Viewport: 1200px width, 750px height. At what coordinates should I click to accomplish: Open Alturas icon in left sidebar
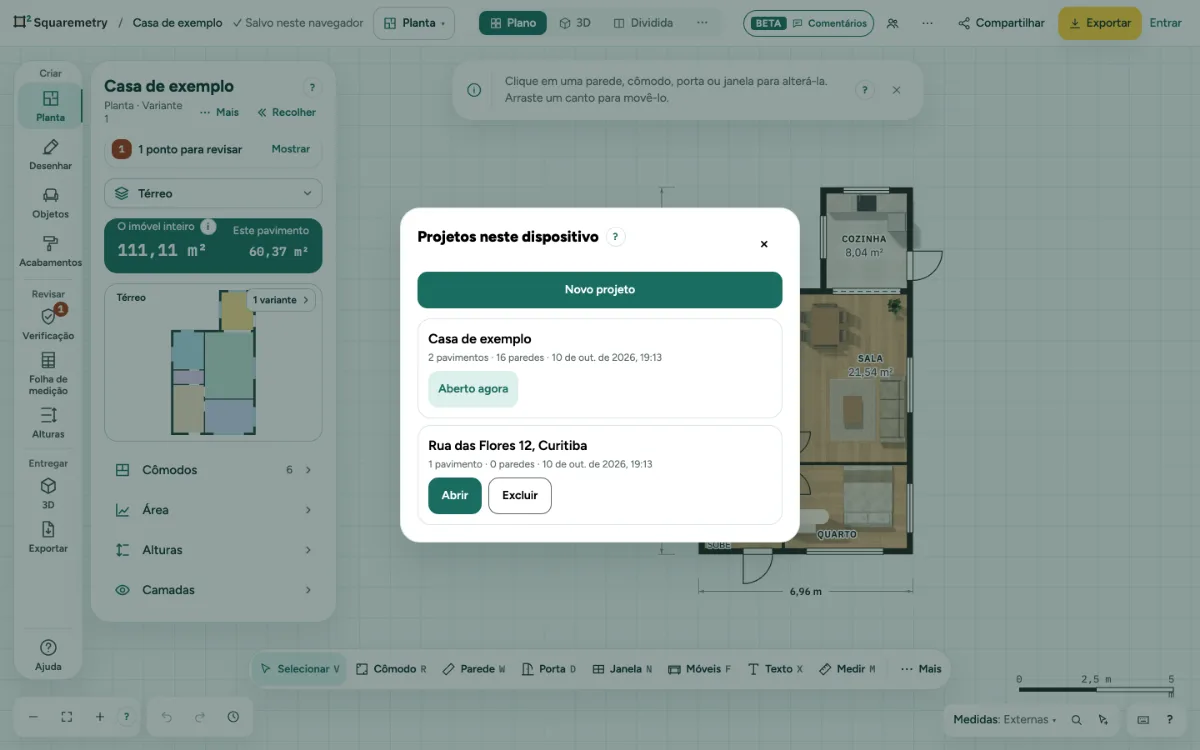pyautogui.click(x=48, y=422)
